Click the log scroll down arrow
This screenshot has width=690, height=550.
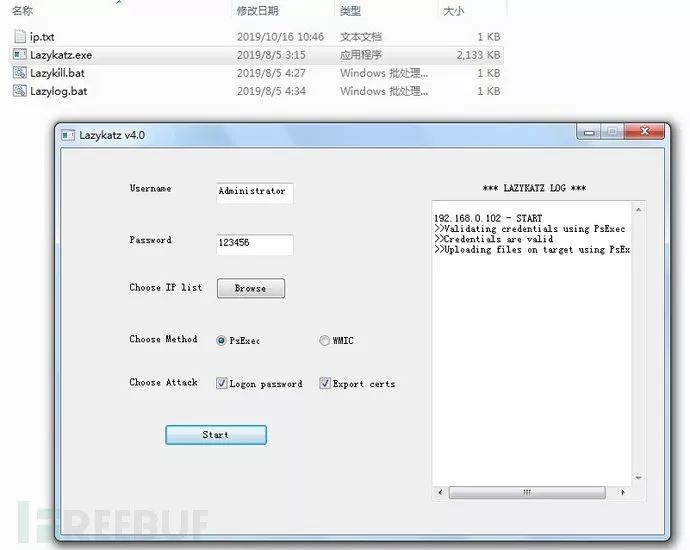[x=639, y=478]
